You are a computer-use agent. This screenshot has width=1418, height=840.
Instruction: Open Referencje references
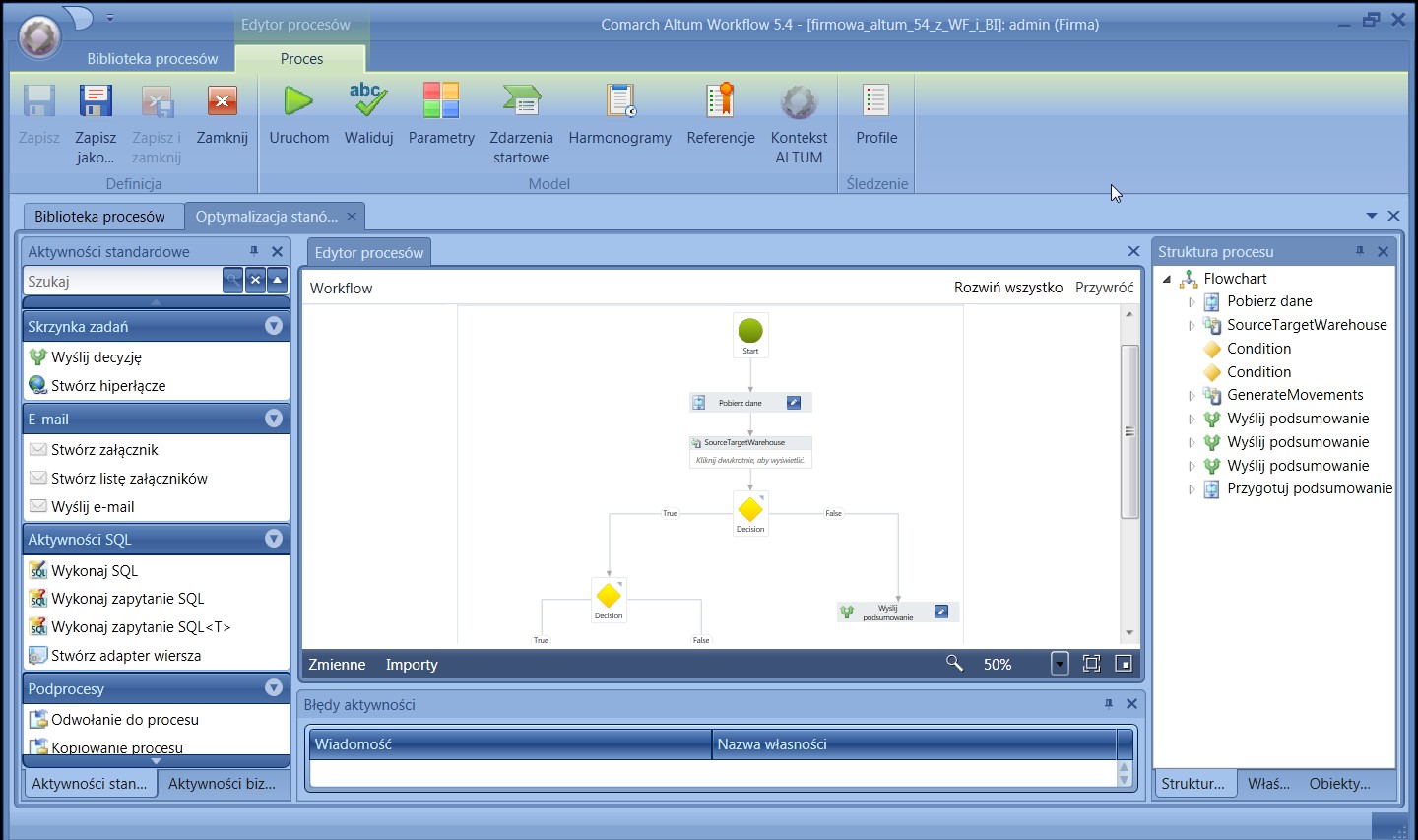(721, 100)
